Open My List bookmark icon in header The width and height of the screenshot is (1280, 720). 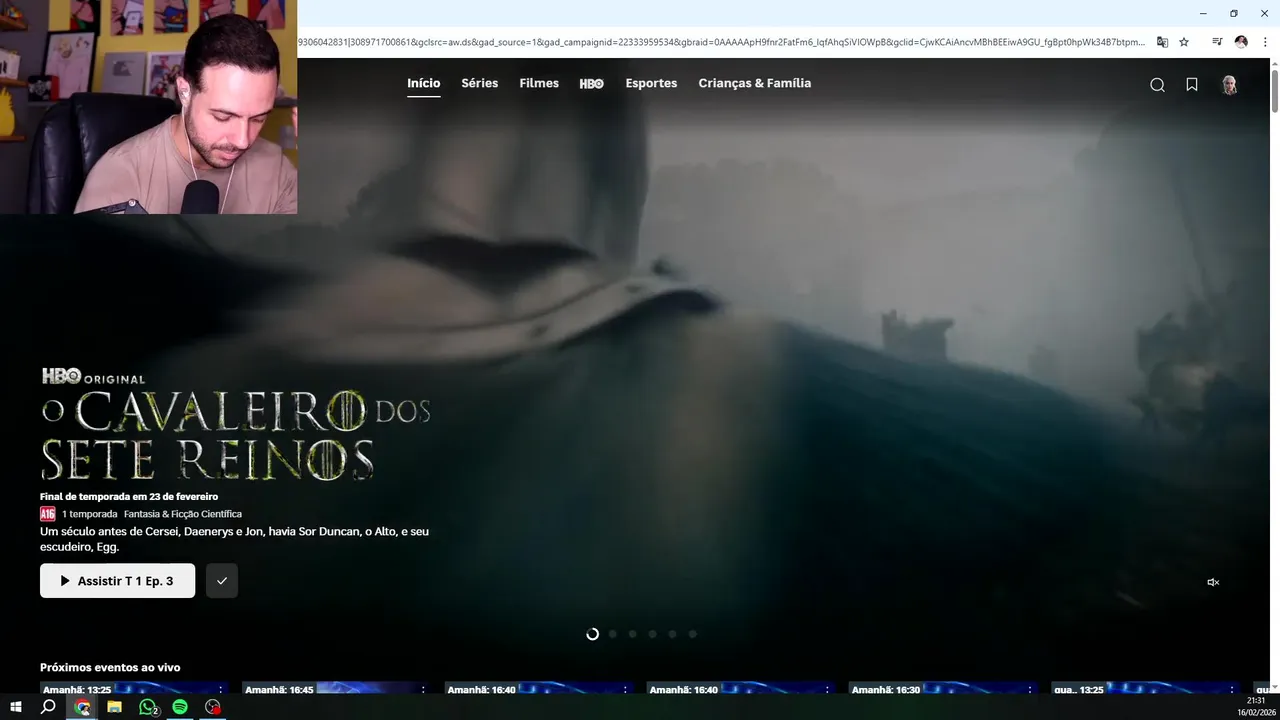tap(1192, 85)
